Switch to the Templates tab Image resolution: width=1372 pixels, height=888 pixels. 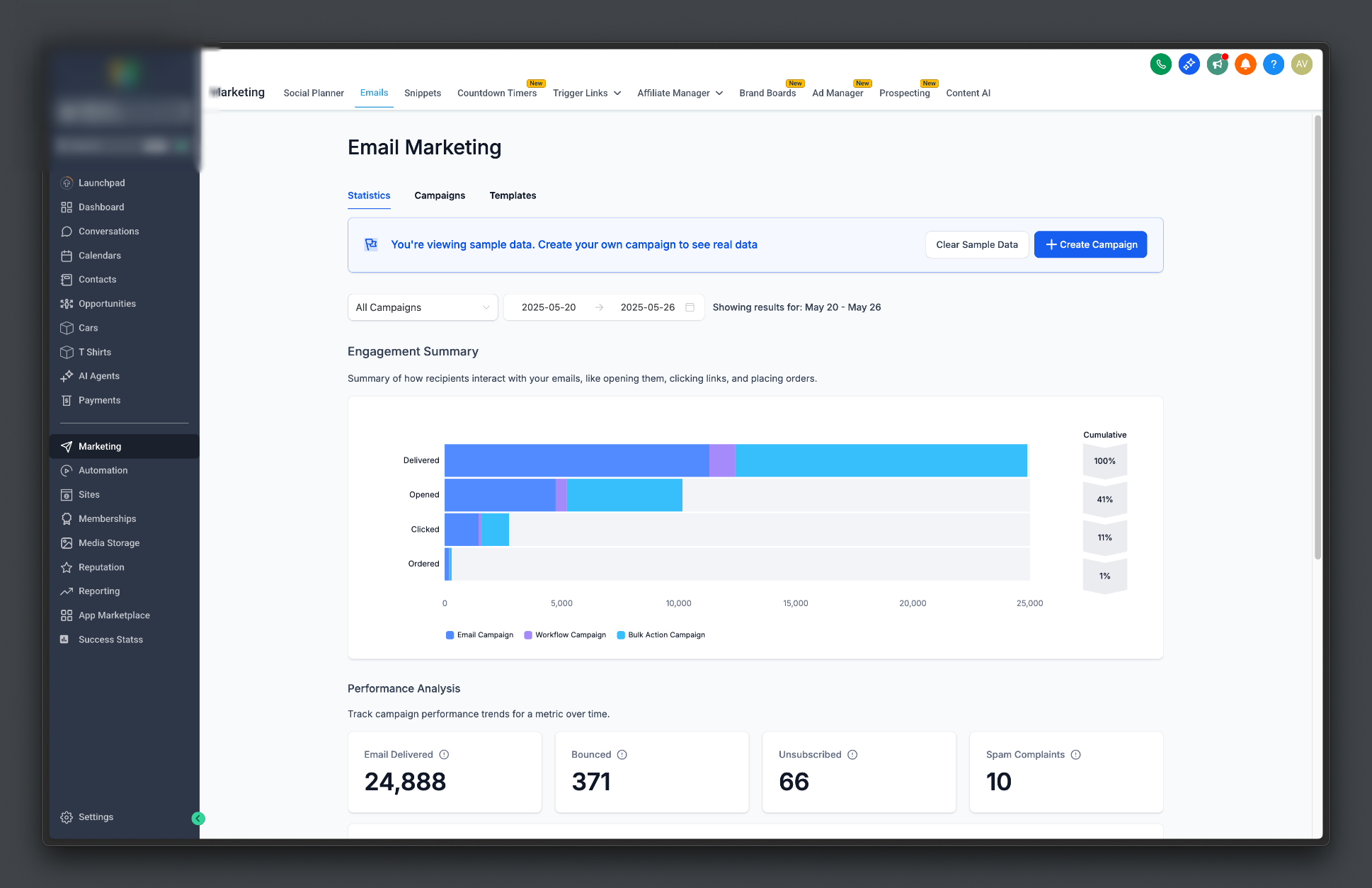click(x=513, y=195)
